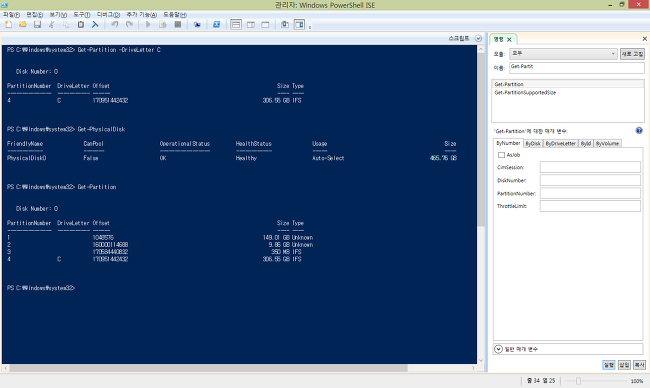Open the 모듈 dropdown showing 모두
This screenshot has height=388, width=650.
point(563,53)
